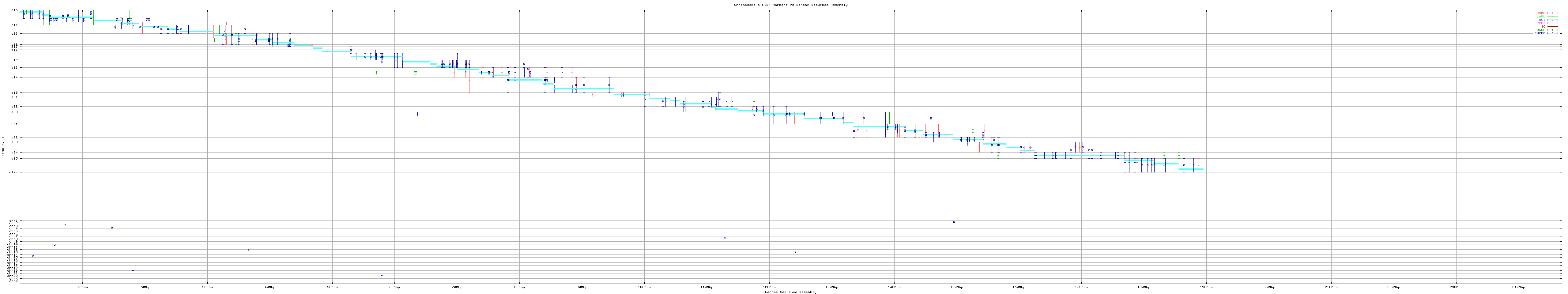Click the 100Mbp x-axis tick label
This screenshot has height=294, width=1568.
[x=644, y=287]
